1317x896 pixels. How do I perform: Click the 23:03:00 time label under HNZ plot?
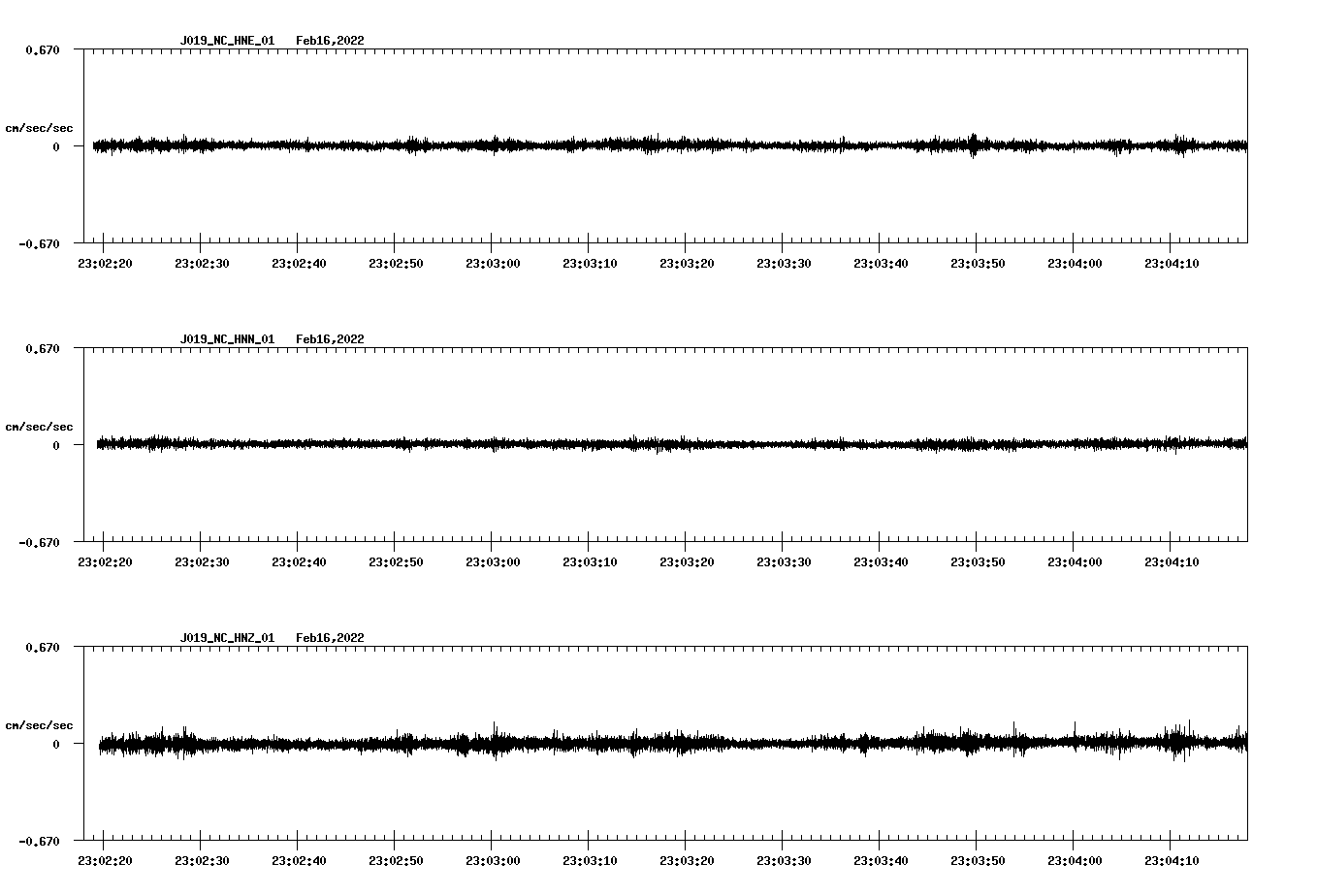coord(493,860)
